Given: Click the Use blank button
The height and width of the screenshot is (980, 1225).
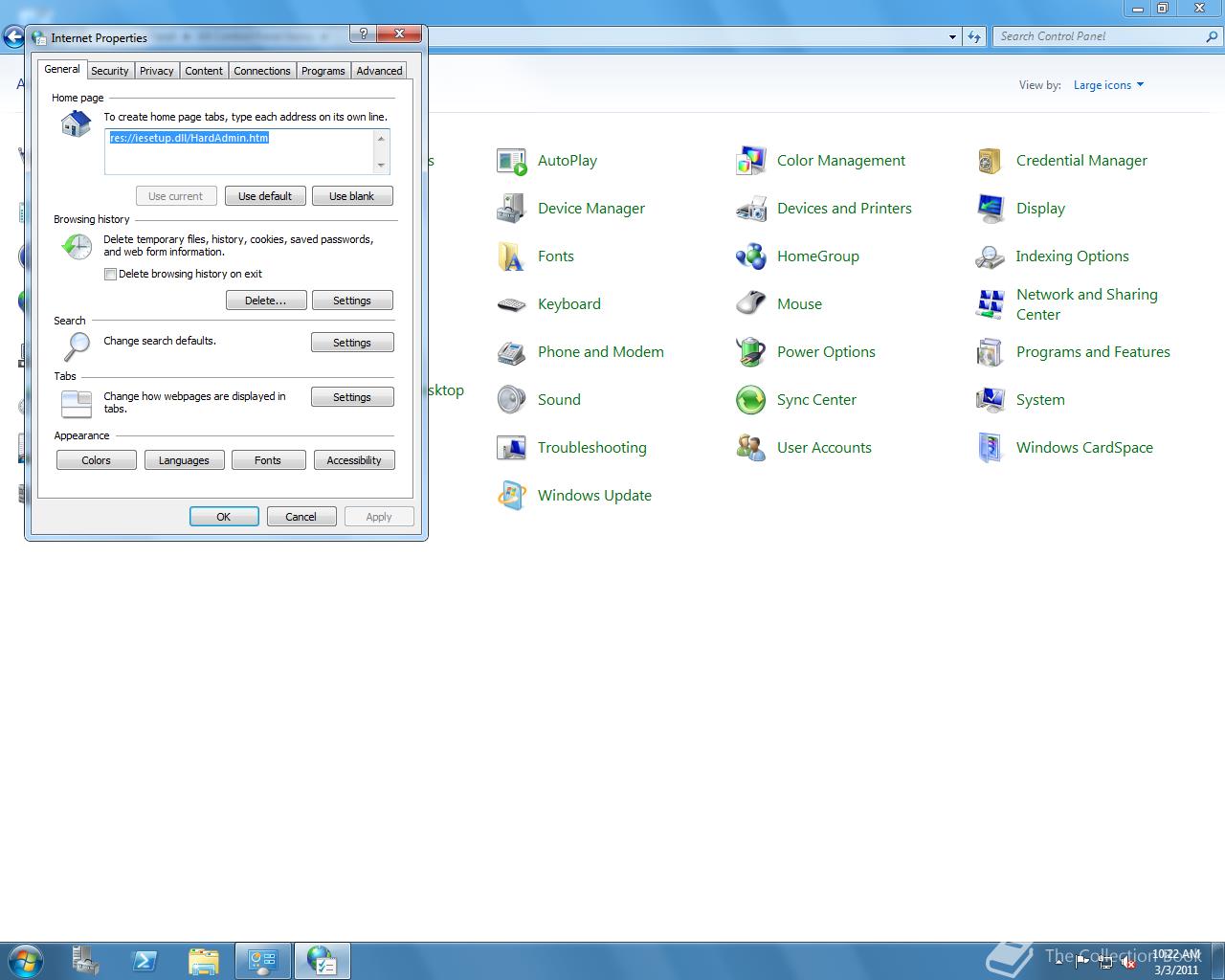Looking at the screenshot, I should (352, 196).
